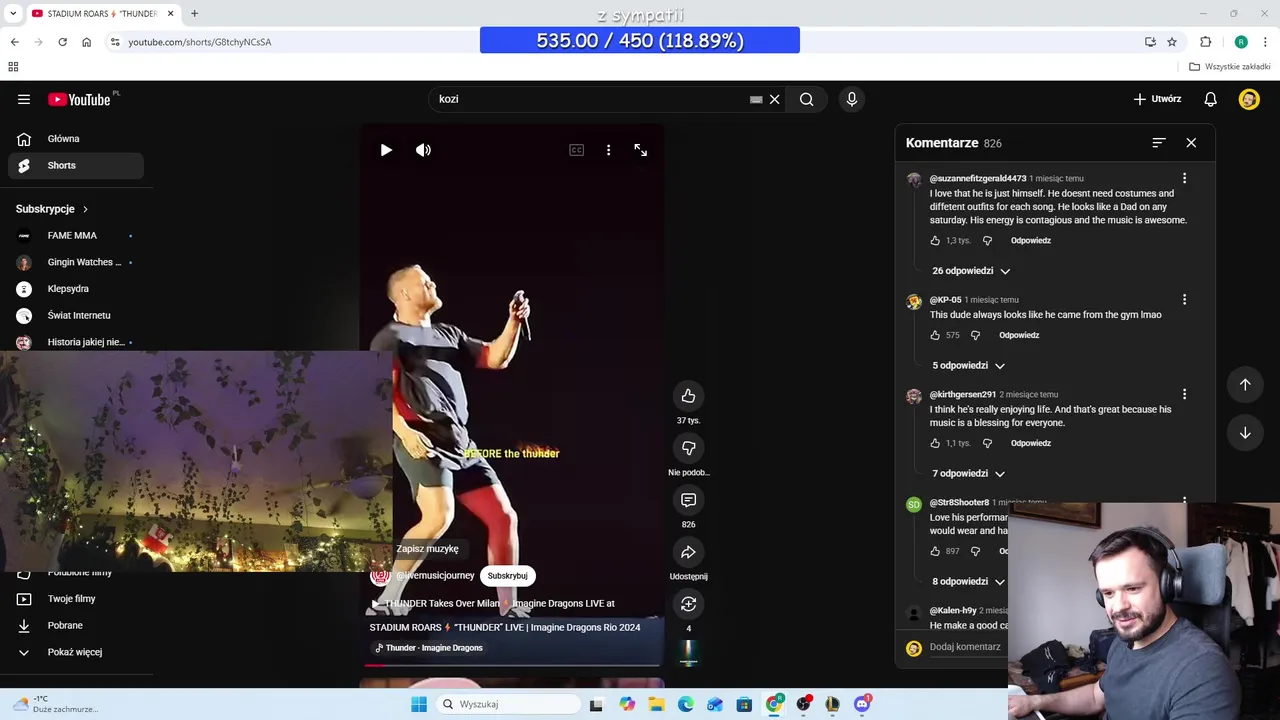
Task: Click the browser address bar URL
Action: pos(200,42)
